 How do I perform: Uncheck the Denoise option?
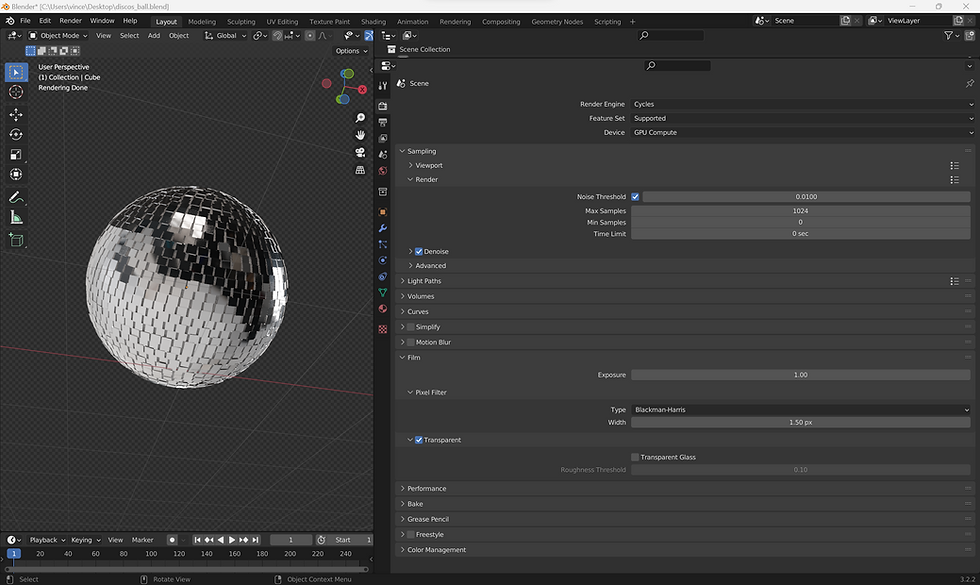point(419,252)
